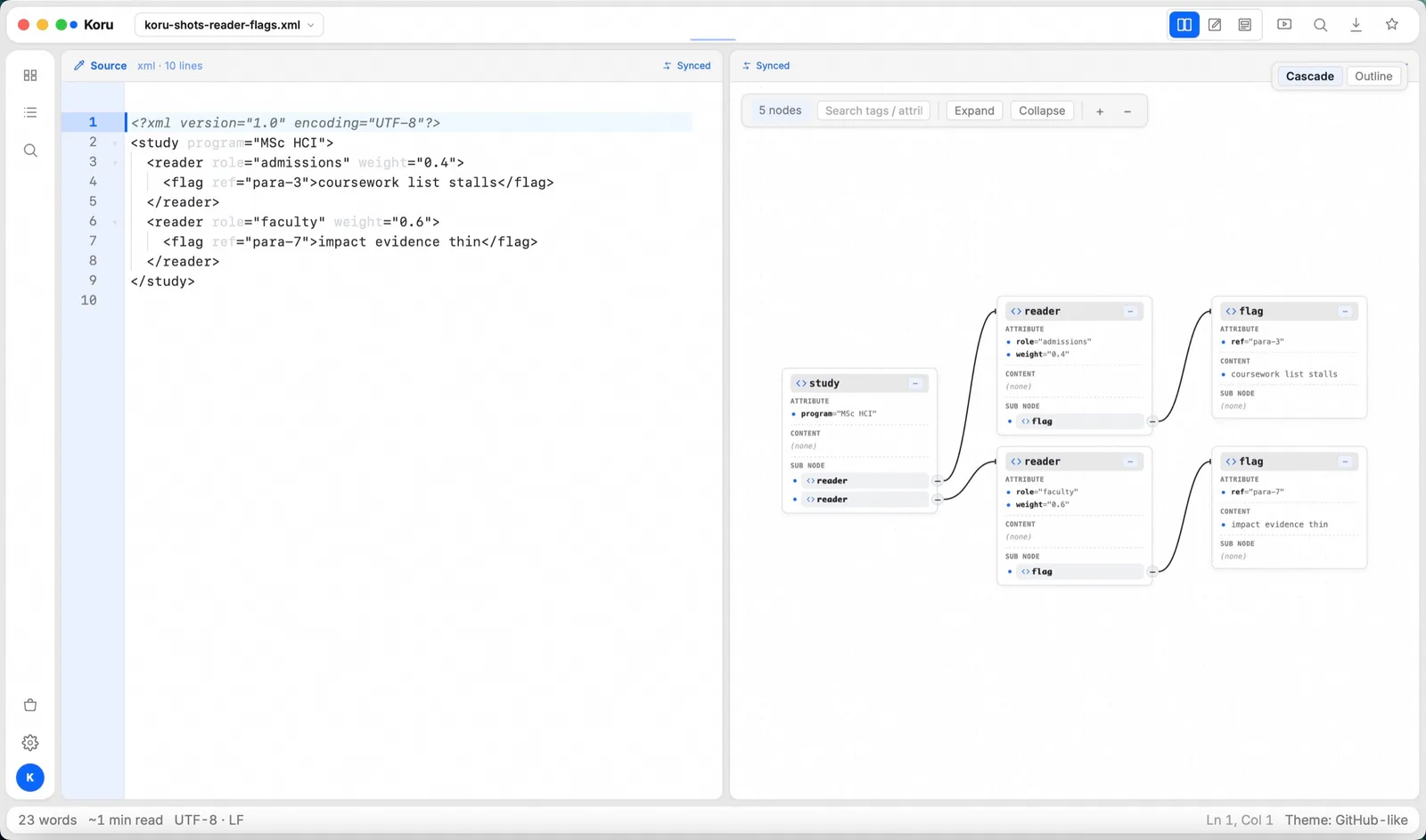Collapse the admissions reader node card
Image resolution: width=1426 pixels, height=840 pixels.
pyautogui.click(x=1130, y=311)
